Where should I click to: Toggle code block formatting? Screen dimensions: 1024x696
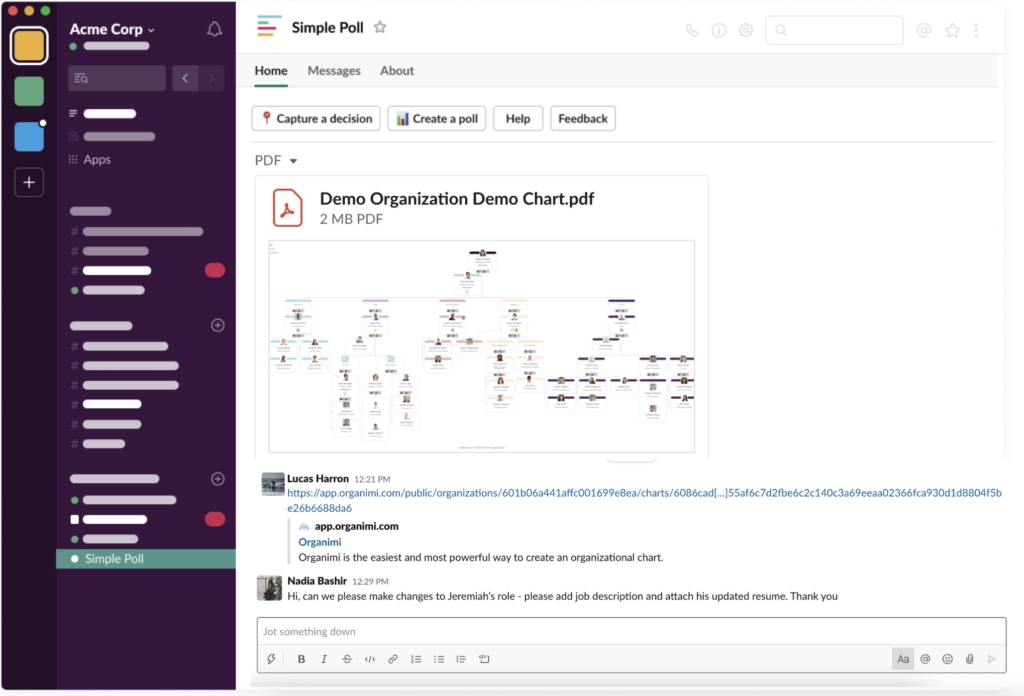(484, 659)
